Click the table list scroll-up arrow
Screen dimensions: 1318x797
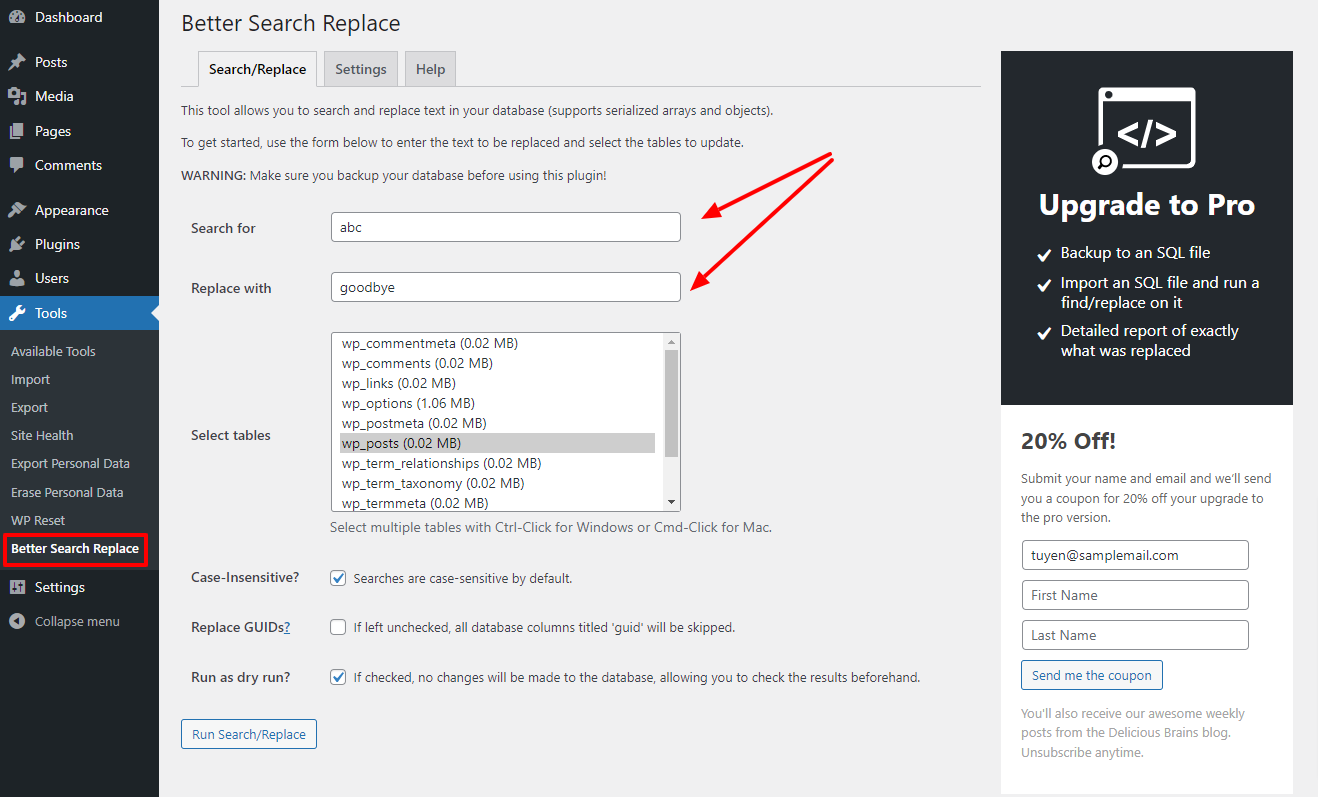[671, 341]
